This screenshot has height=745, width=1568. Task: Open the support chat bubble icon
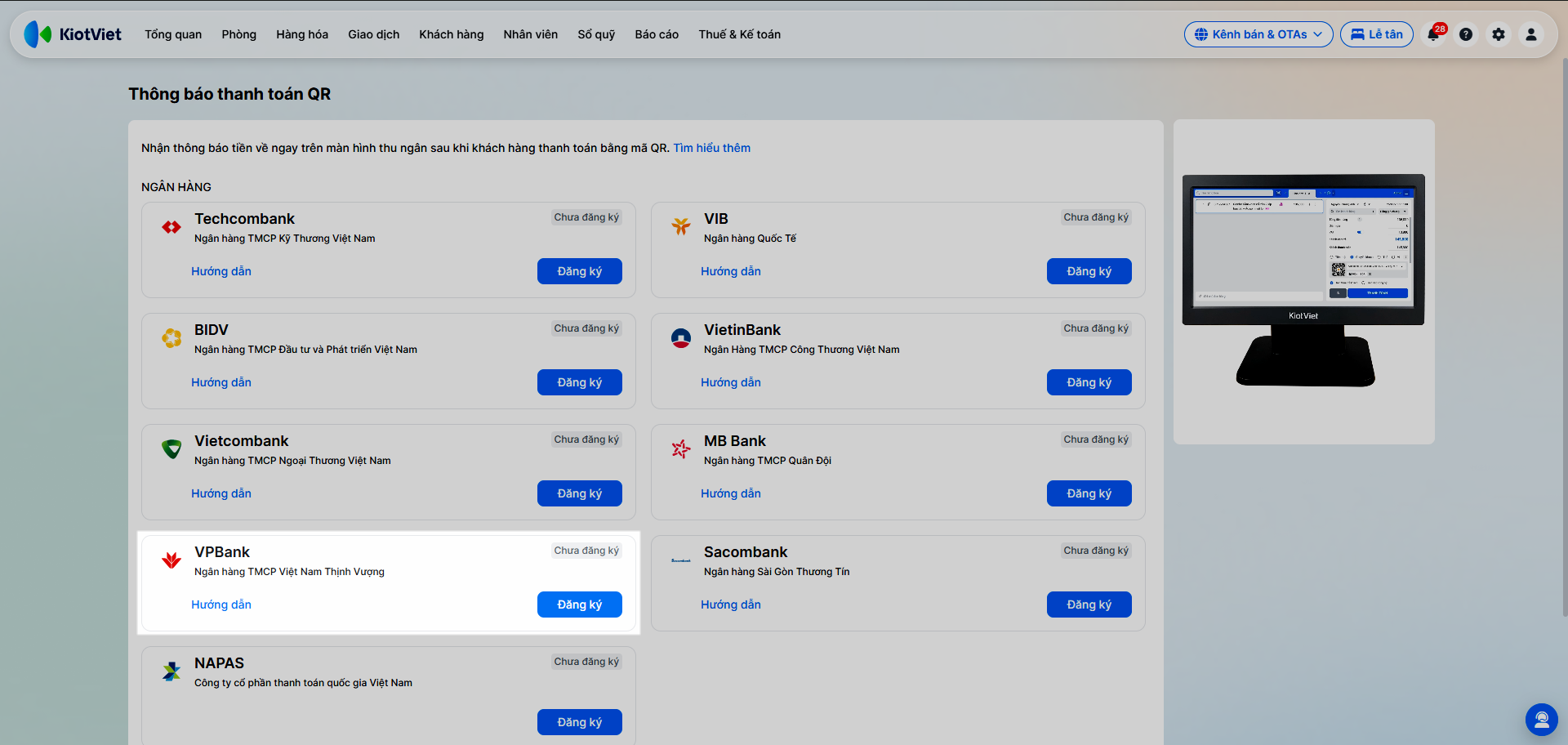(x=1542, y=720)
